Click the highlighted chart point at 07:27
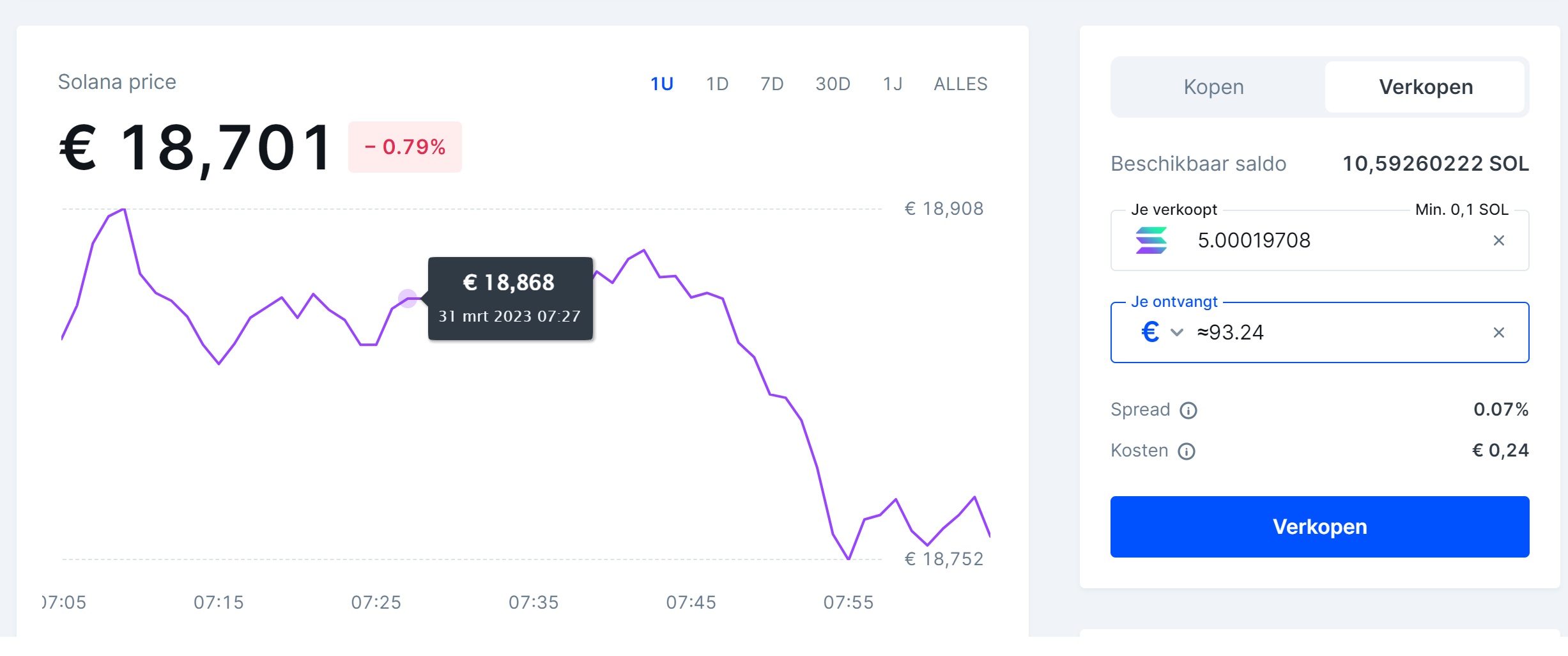The height and width of the screenshot is (656, 1568). [x=408, y=298]
